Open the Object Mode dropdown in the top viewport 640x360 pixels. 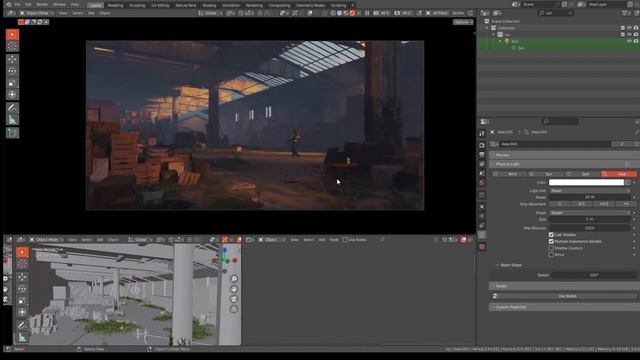(x=35, y=13)
